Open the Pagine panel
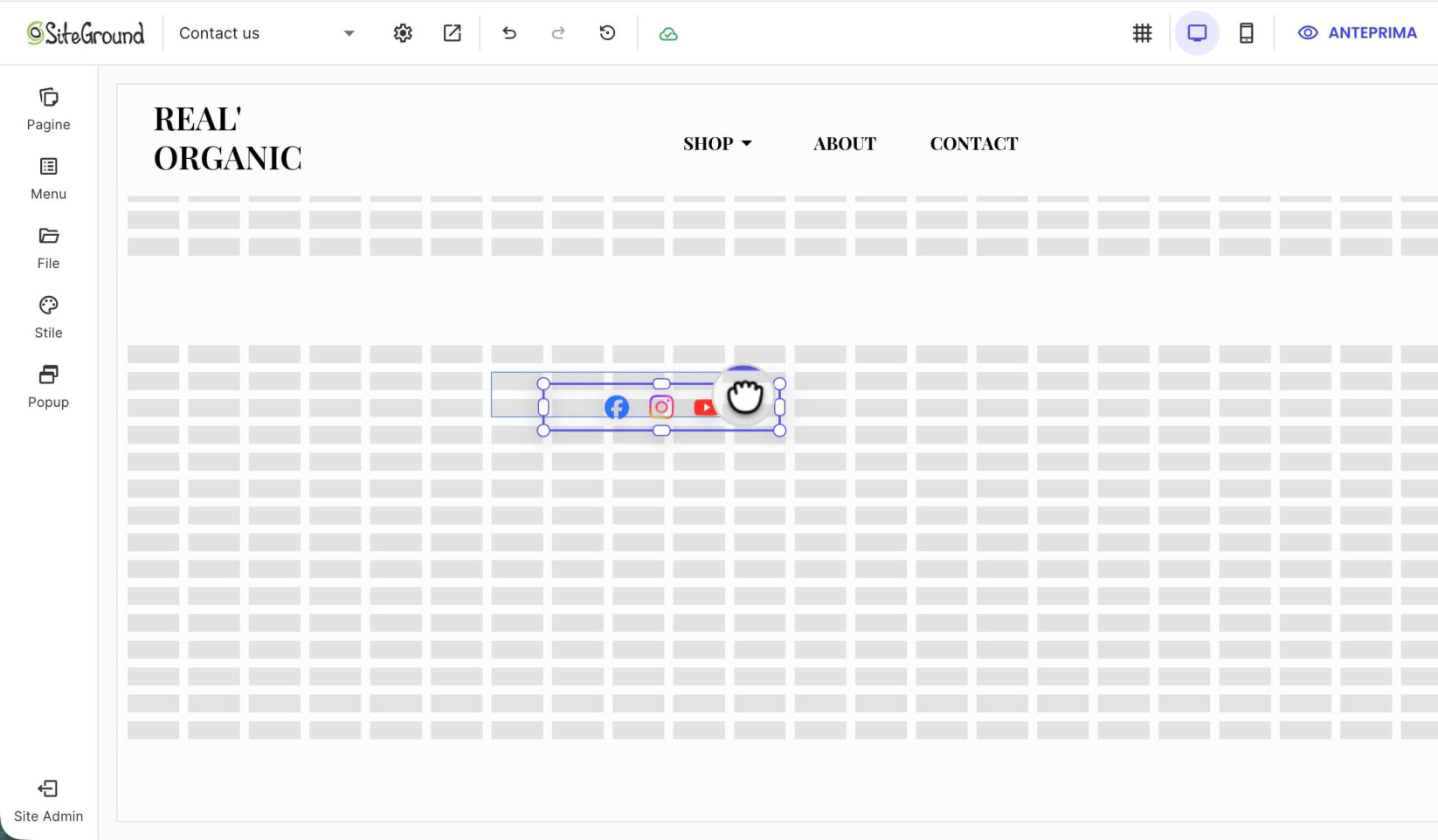The image size is (1438, 840). pyautogui.click(x=48, y=109)
